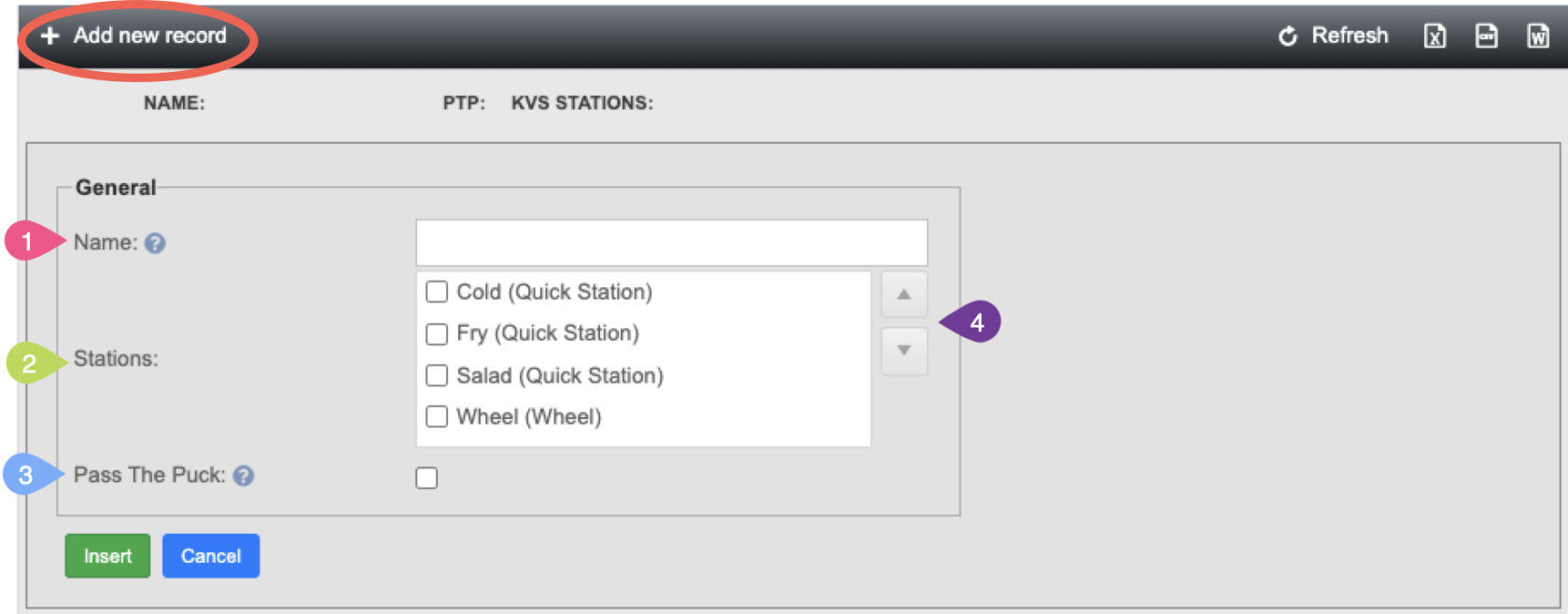Click the KVS STATIONS column header
Image resolution: width=1568 pixels, height=614 pixels.
pyautogui.click(x=582, y=104)
